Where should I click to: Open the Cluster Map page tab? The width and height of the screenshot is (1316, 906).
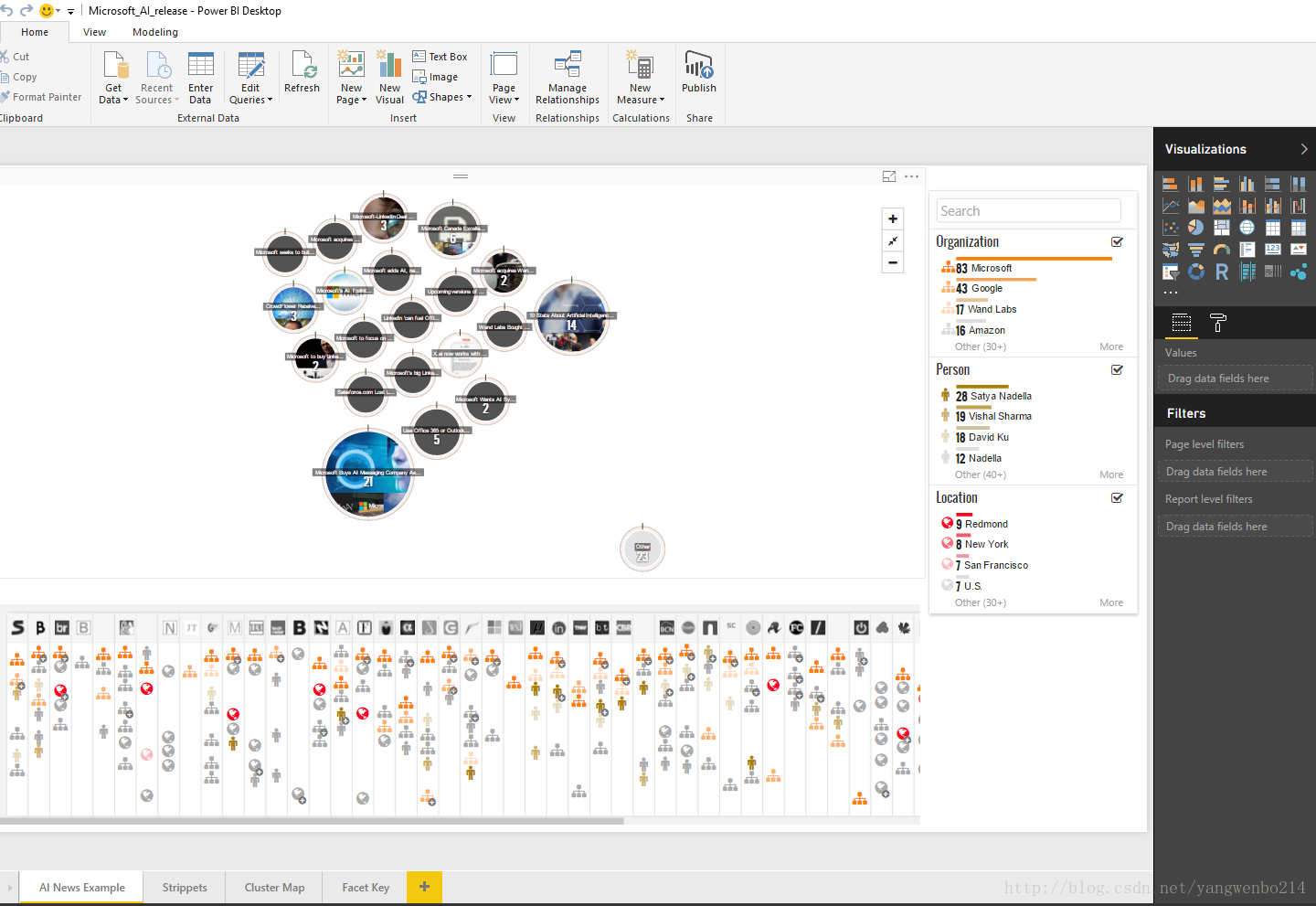click(274, 887)
